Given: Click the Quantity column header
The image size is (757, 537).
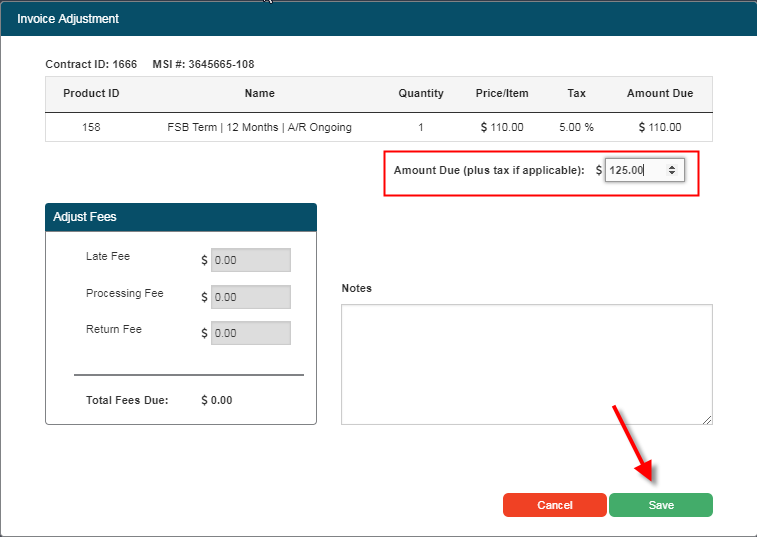Looking at the screenshot, I should (x=420, y=93).
